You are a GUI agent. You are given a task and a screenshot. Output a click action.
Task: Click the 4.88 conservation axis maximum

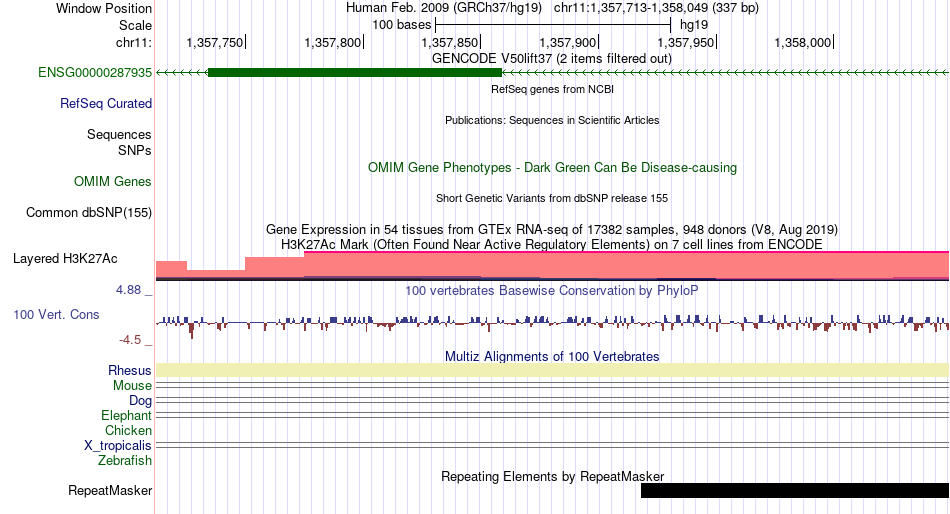click(128, 290)
